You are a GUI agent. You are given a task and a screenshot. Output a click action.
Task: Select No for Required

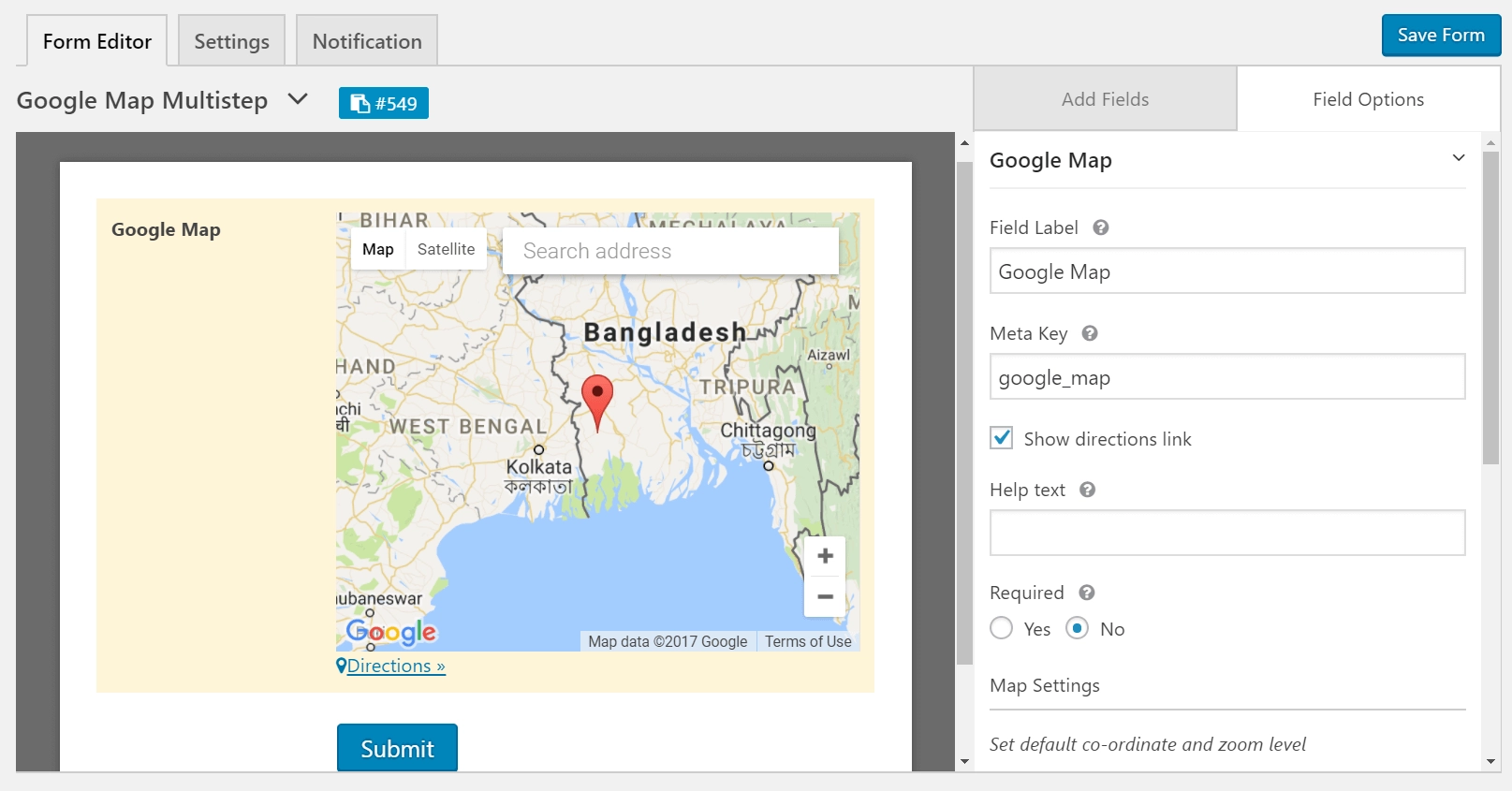point(1078,628)
